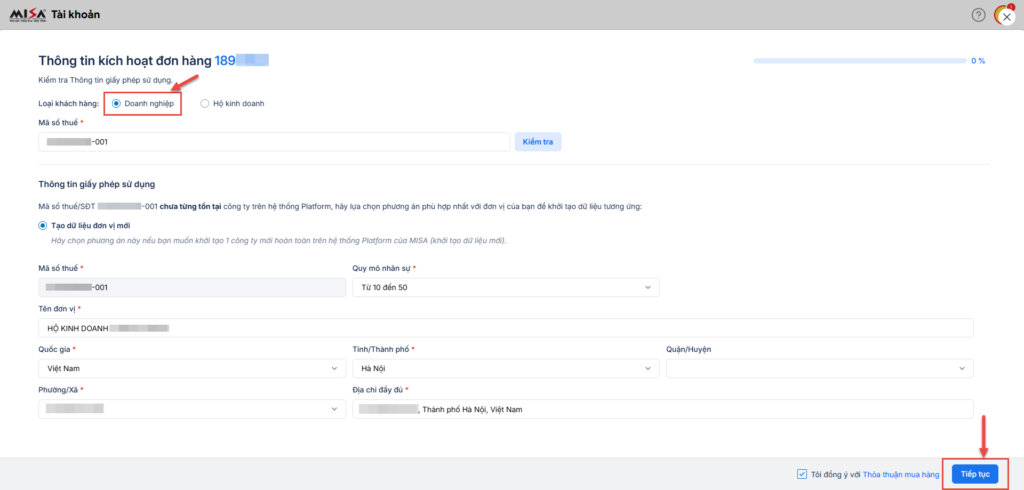1024x490 pixels.
Task: Open the Quận/Huyện district dropdown
Action: click(819, 368)
